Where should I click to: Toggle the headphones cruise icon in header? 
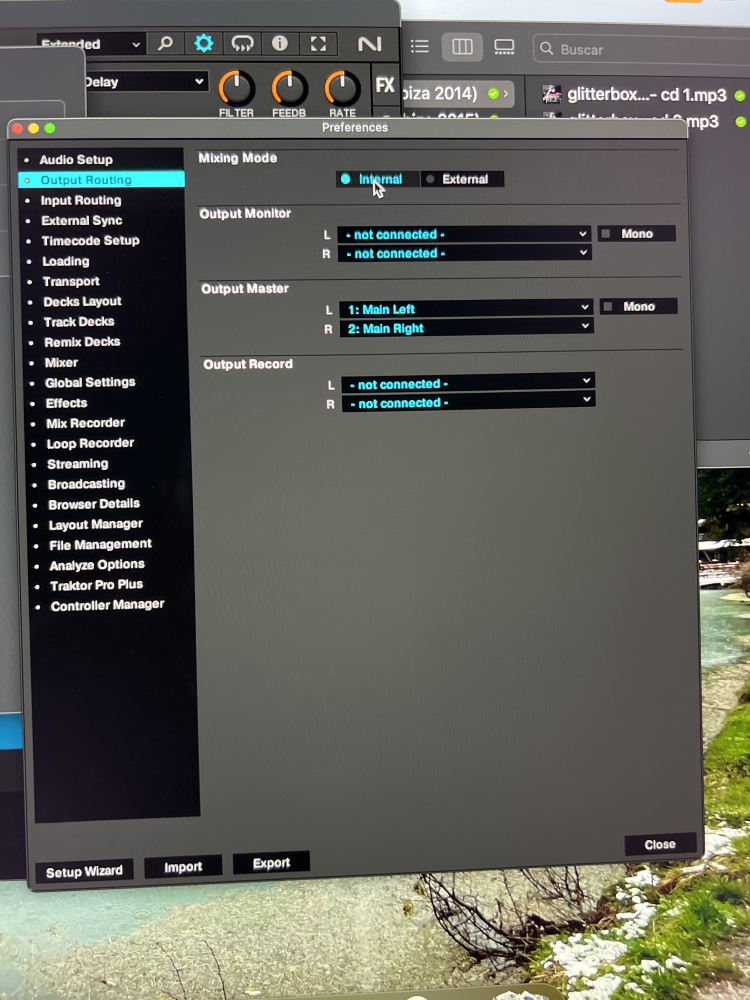pyautogui.click(x=242, y=43)
